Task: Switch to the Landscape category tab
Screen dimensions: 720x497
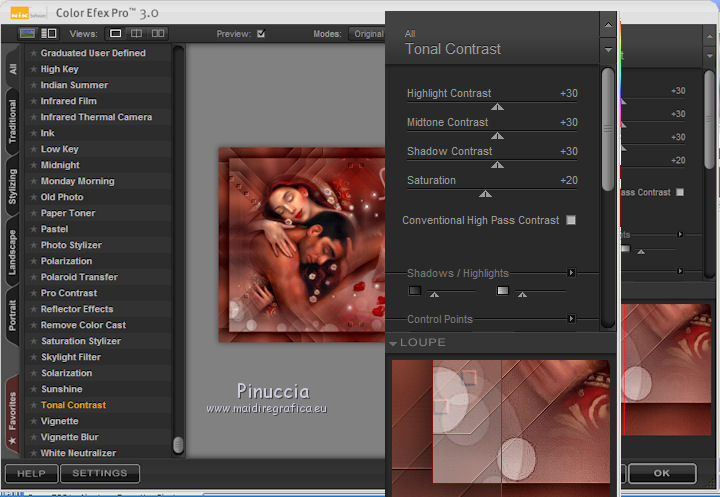Action: click(12, 252)
